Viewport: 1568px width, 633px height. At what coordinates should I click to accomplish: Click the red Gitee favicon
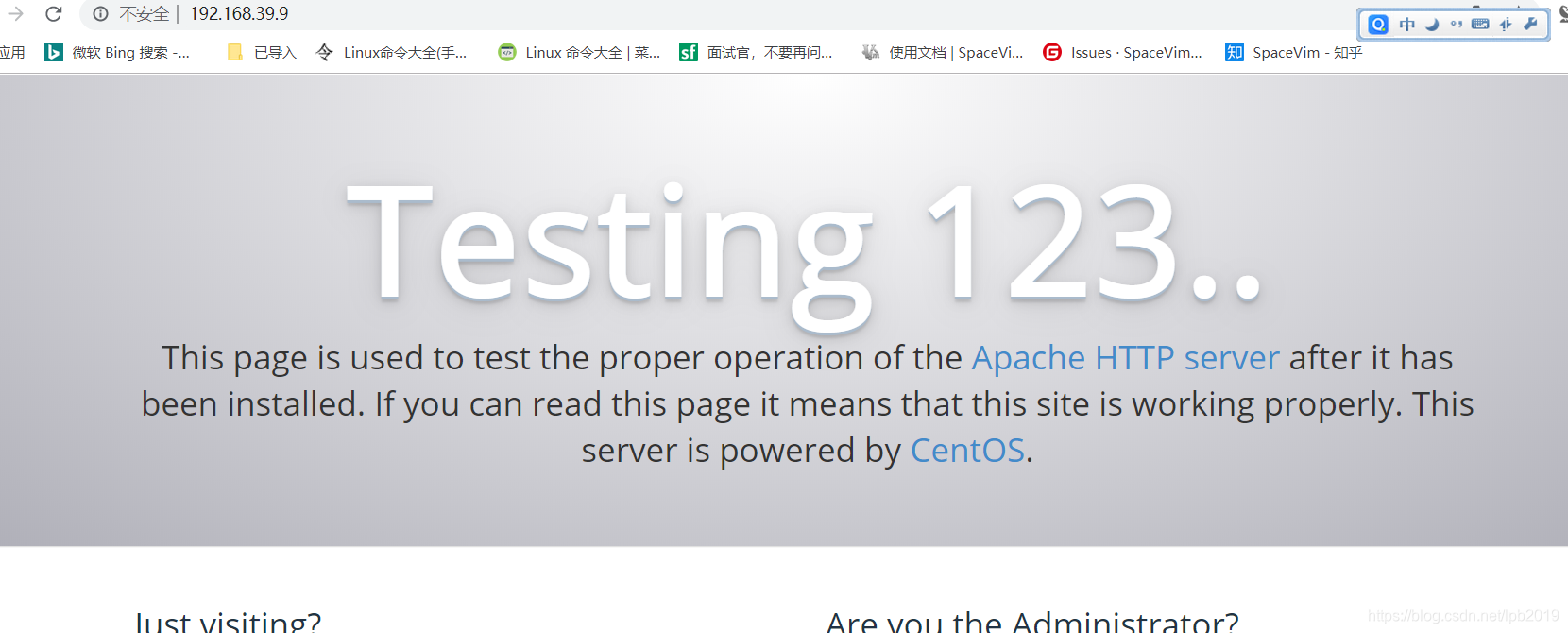1052,52
